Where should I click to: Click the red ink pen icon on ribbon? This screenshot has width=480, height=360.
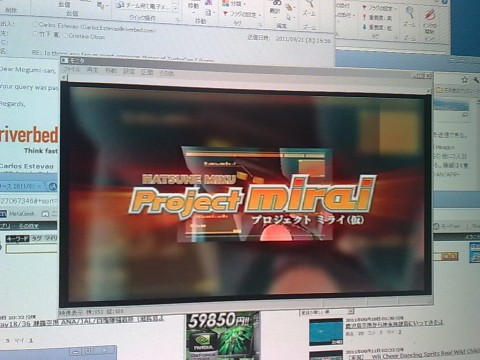(x=430, y=15)
